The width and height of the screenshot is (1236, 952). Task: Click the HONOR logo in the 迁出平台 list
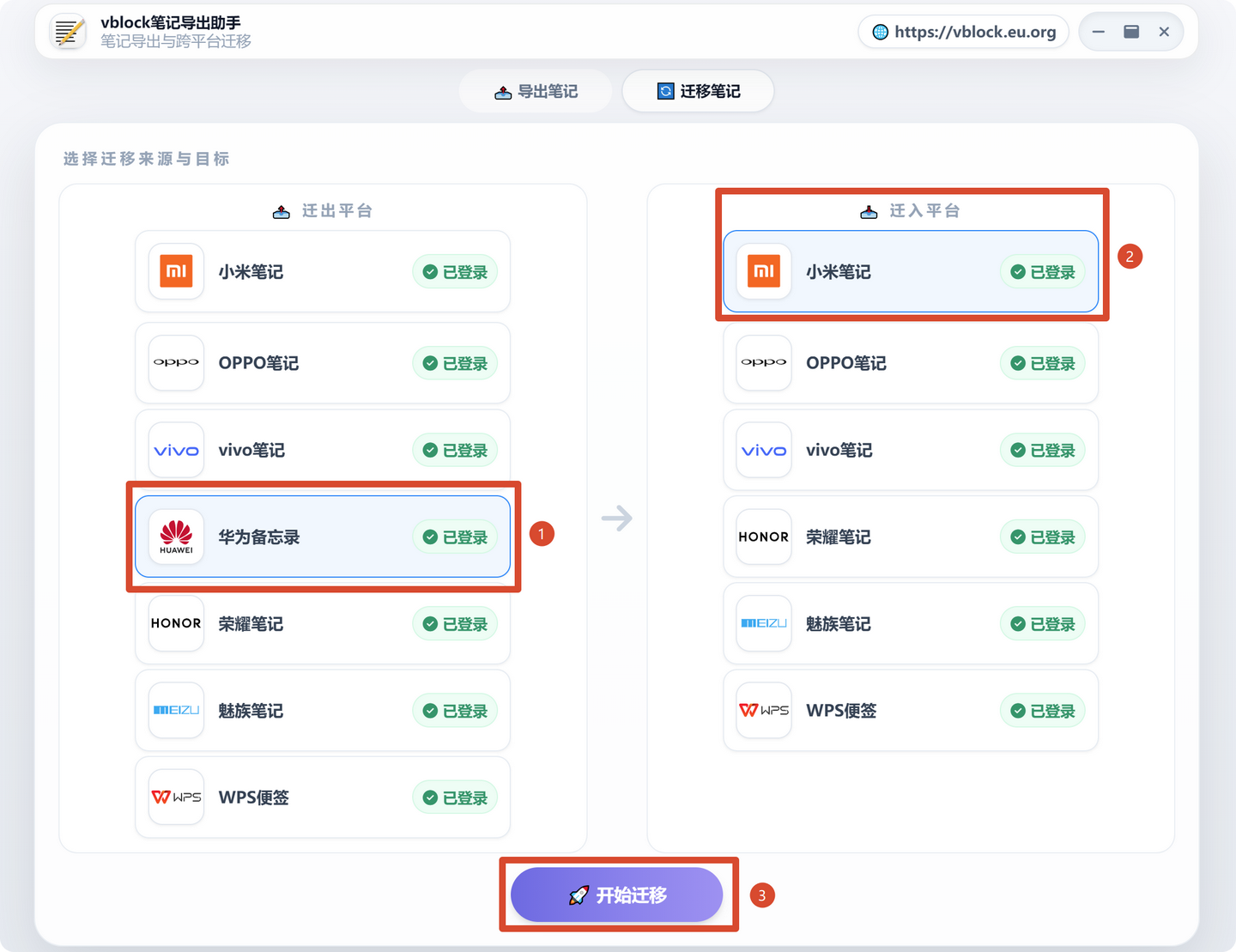coord(176,623)
